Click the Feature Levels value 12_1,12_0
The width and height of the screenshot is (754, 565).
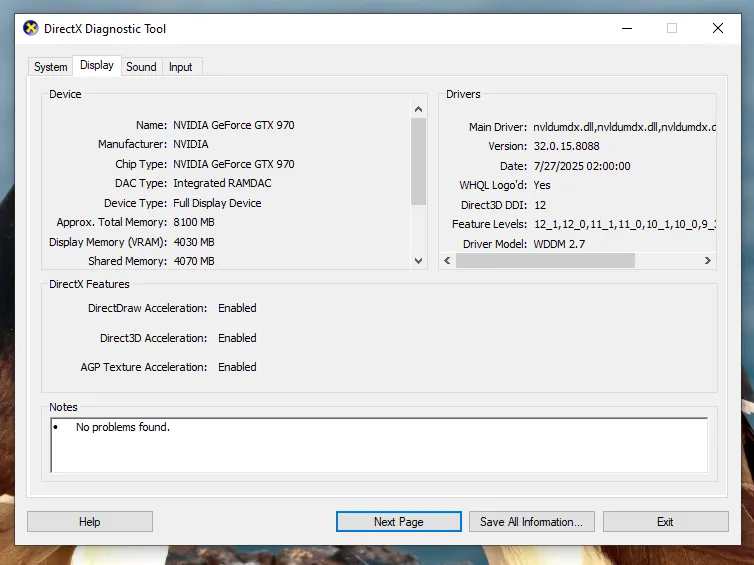pyautogui.click(x=625, y=224)
